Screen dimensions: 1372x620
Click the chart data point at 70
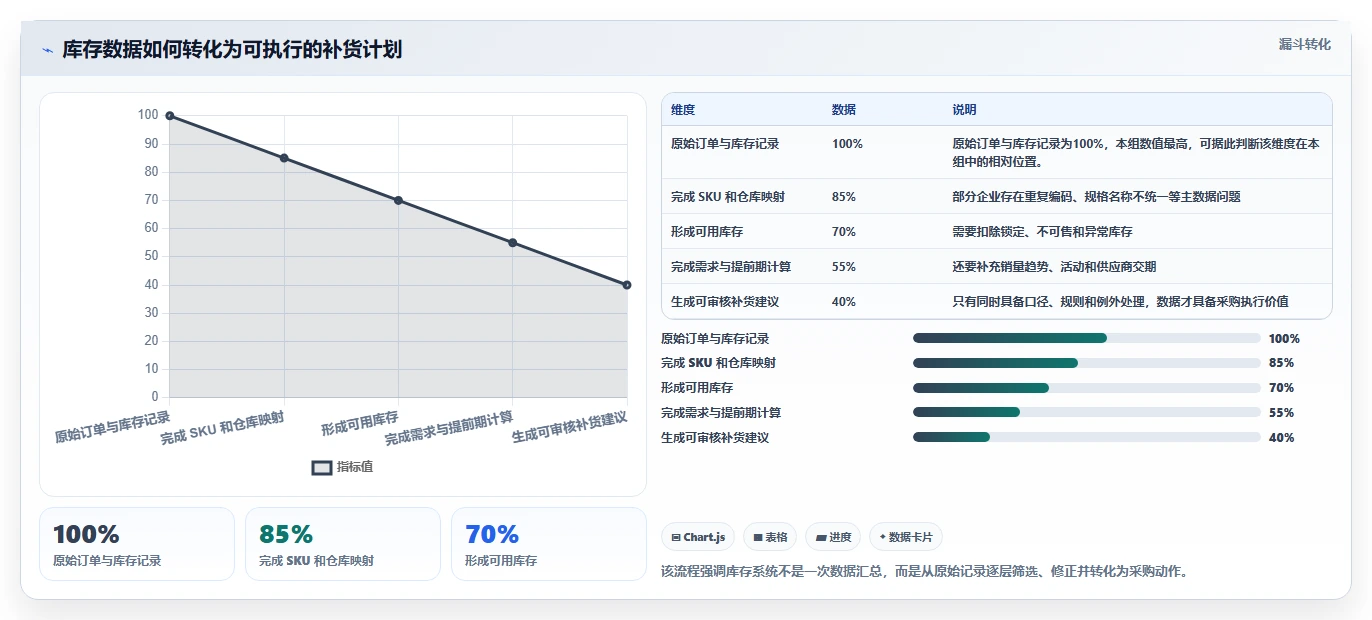coord(398,200)
